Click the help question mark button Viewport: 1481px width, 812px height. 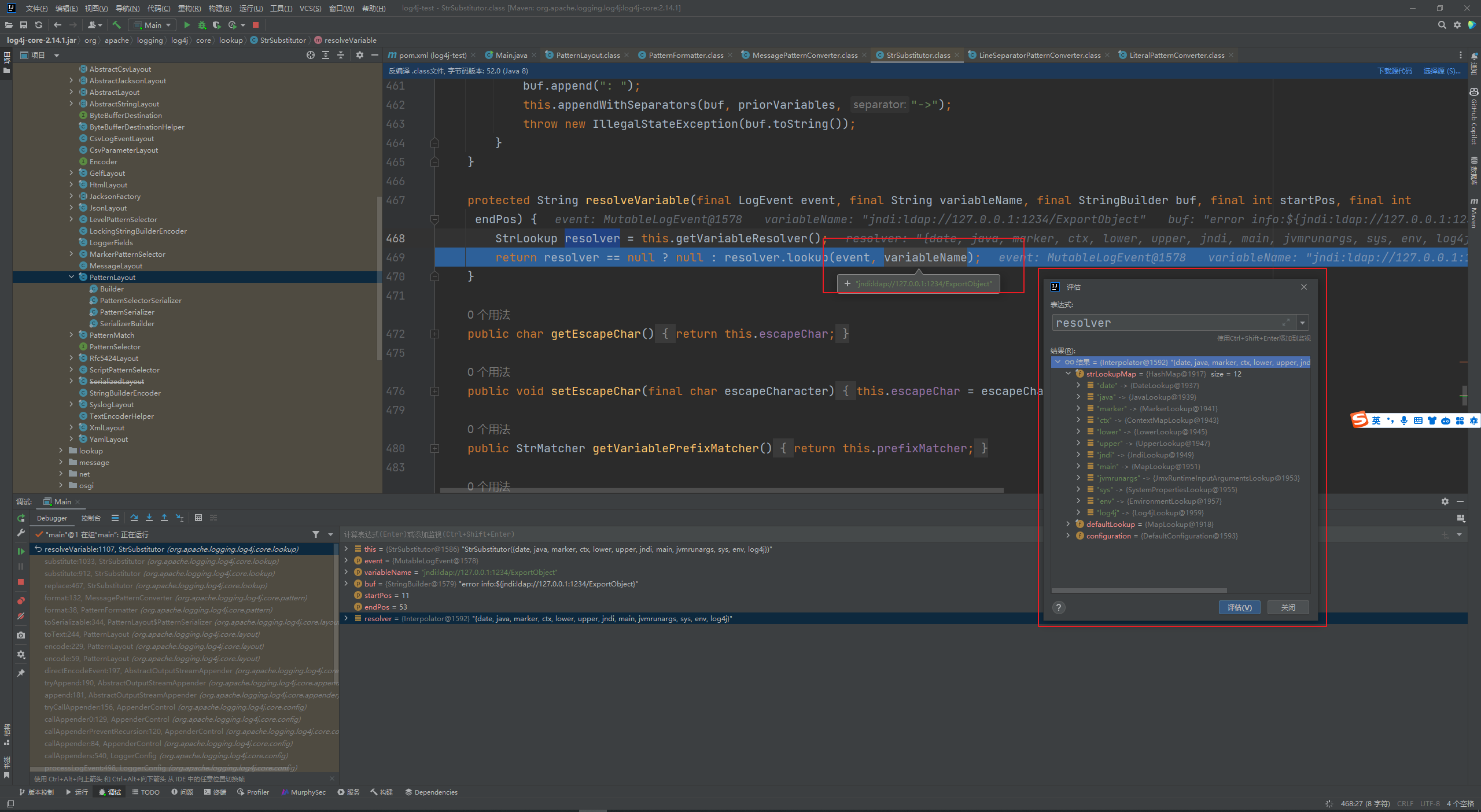(1059, 607)
